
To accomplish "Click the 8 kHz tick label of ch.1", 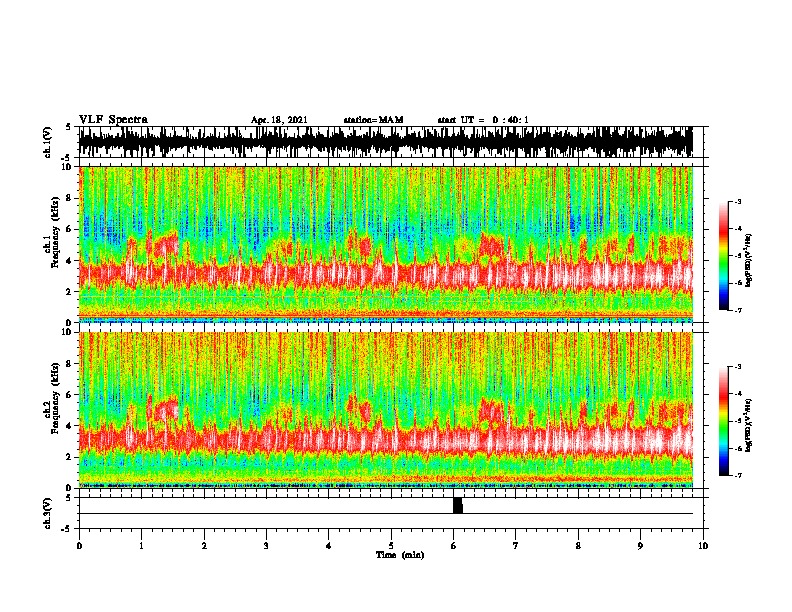I will click(69, 198).
